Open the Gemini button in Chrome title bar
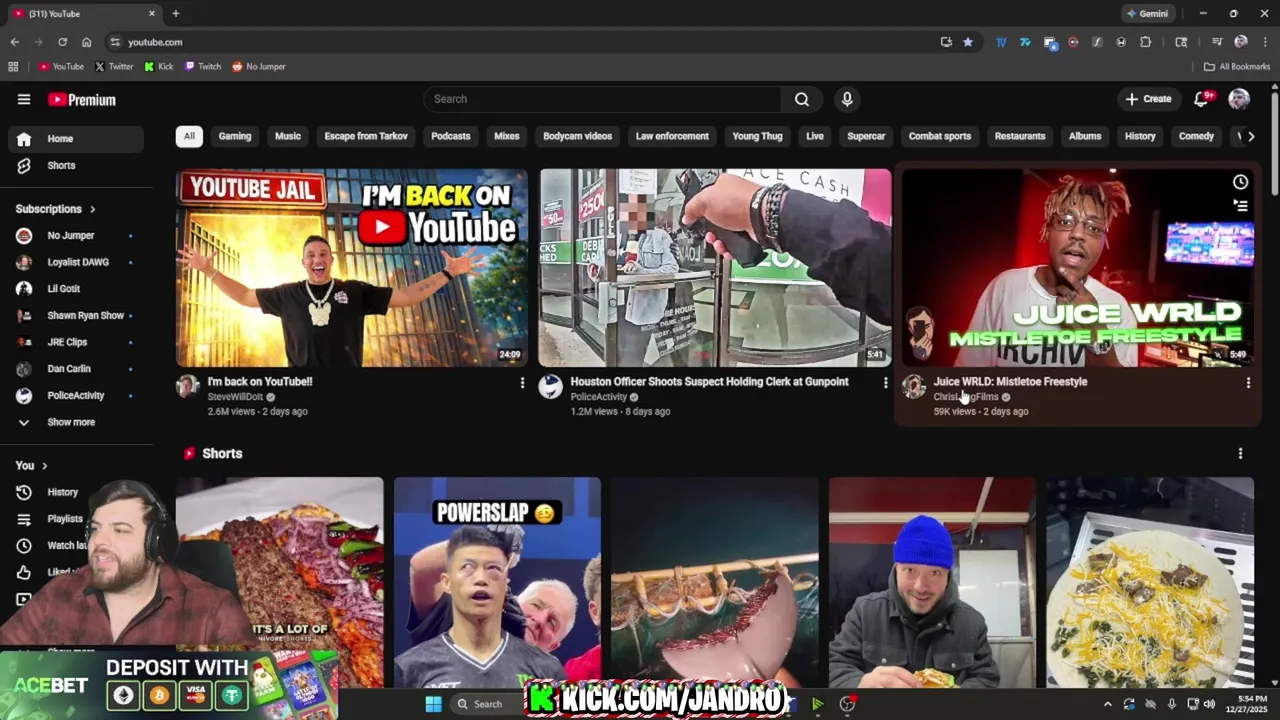This screenshot has height=720, width=1280. (1147, 13)
